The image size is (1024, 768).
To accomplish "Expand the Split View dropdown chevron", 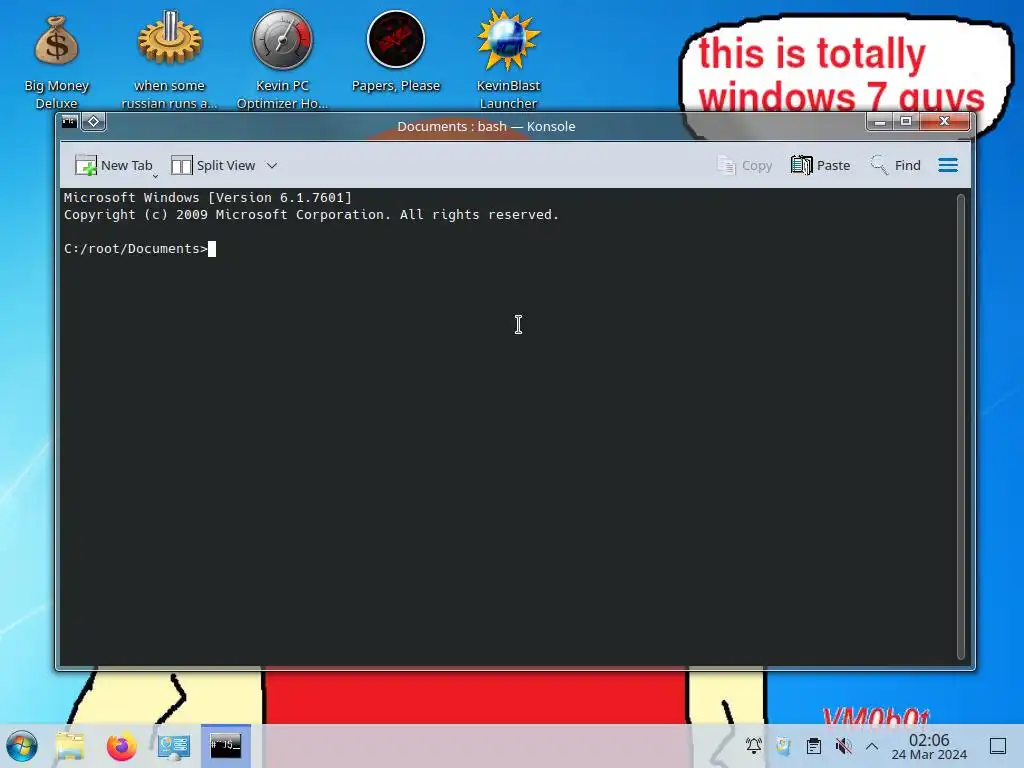I will click(272, 166).
